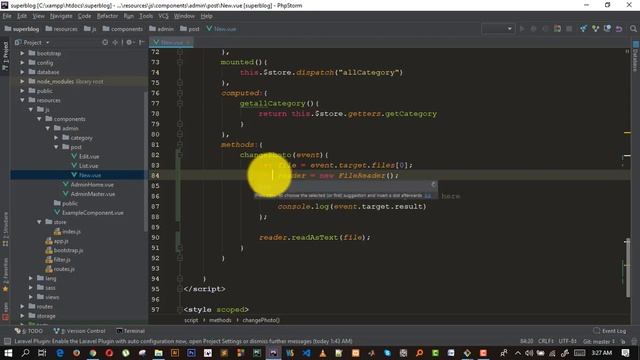640x360 pixels.
Task: Toggle the Database tool window on right edge
Action: pos(635,56)
